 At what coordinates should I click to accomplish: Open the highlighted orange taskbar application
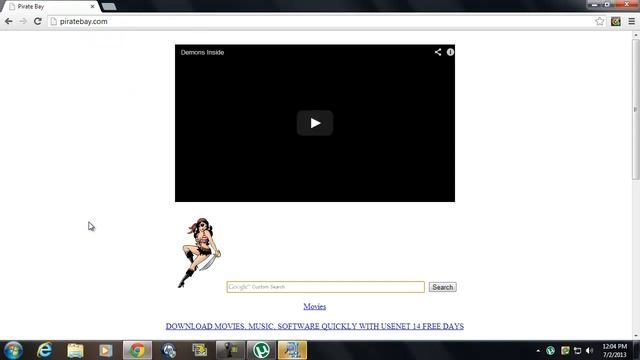292,350
